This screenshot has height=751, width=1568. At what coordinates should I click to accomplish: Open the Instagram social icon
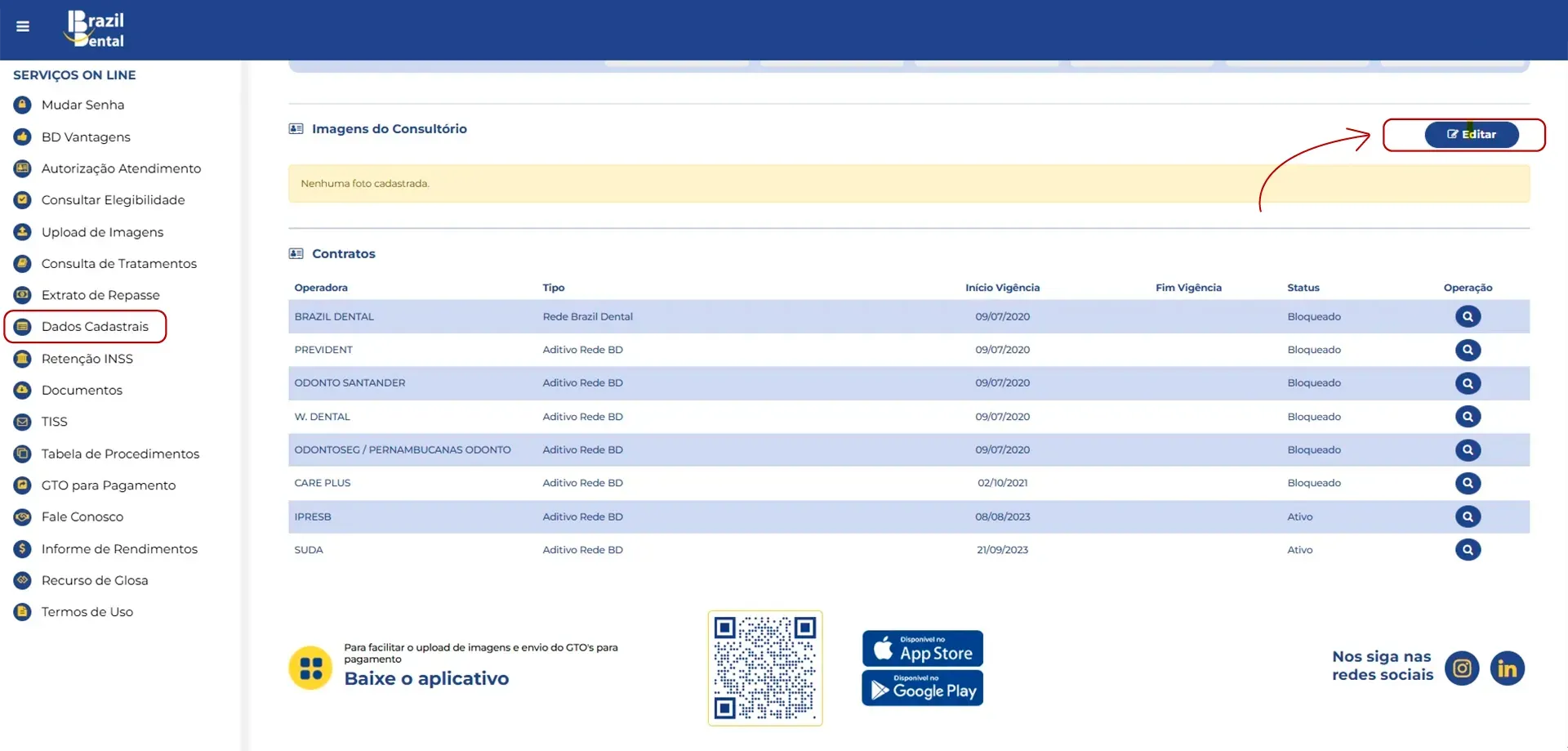[1462, 669]
